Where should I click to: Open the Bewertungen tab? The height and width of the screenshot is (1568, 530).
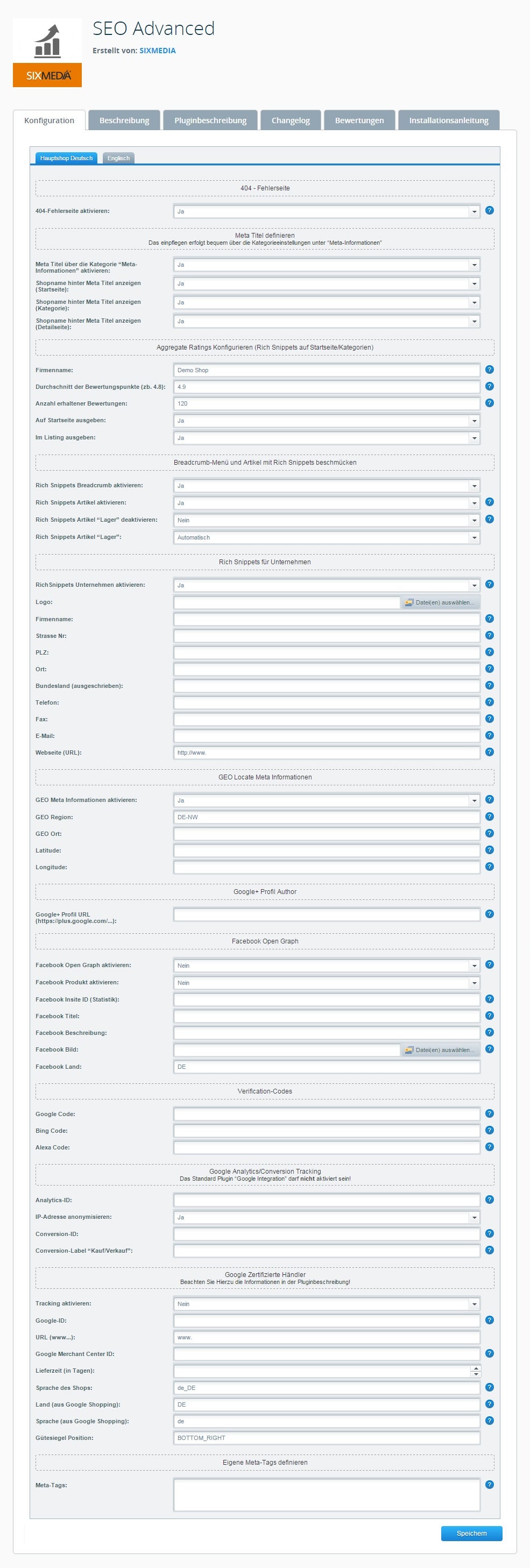[359, 120]
